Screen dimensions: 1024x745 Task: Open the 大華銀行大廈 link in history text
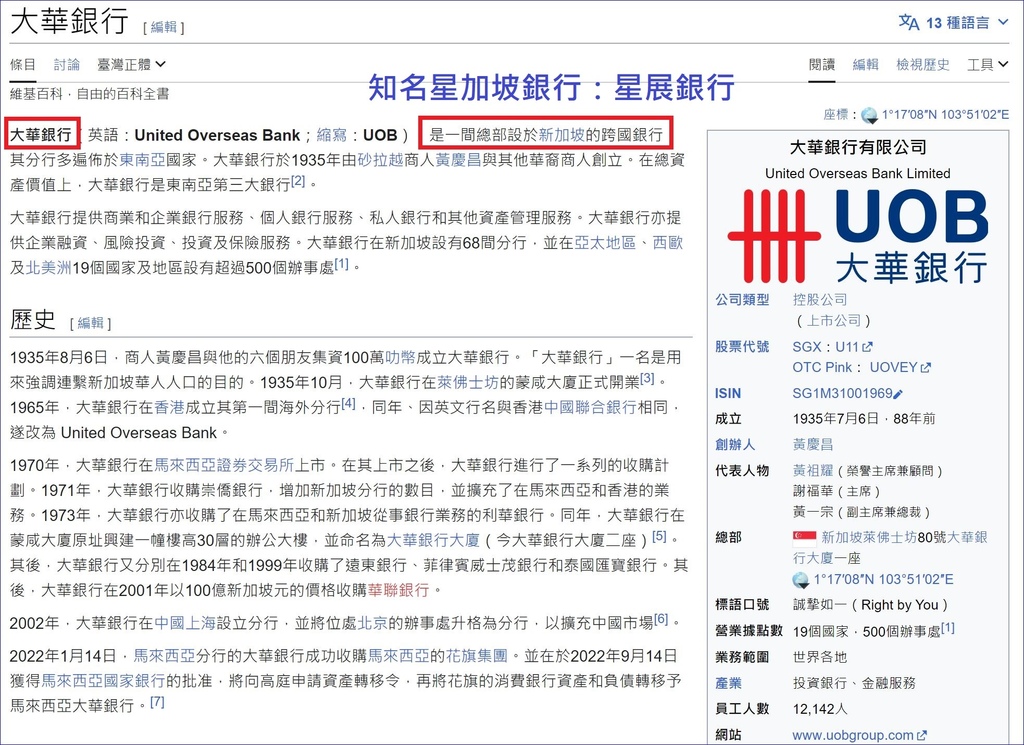coord(434,541)
